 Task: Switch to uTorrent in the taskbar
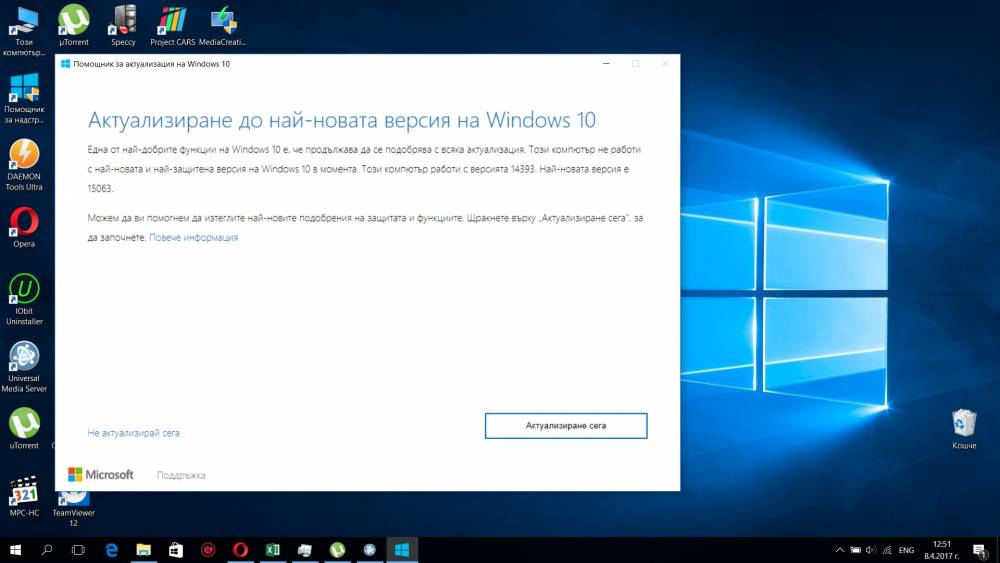coord(337,550)
